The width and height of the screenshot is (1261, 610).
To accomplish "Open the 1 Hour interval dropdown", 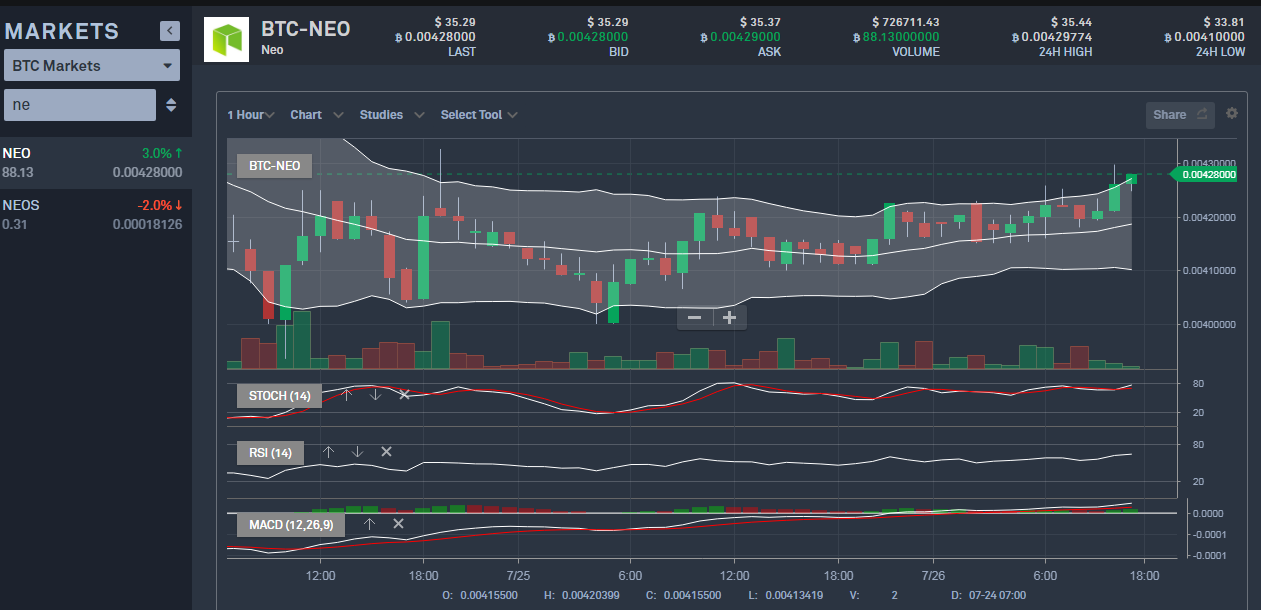I will (x=251, y=115).
